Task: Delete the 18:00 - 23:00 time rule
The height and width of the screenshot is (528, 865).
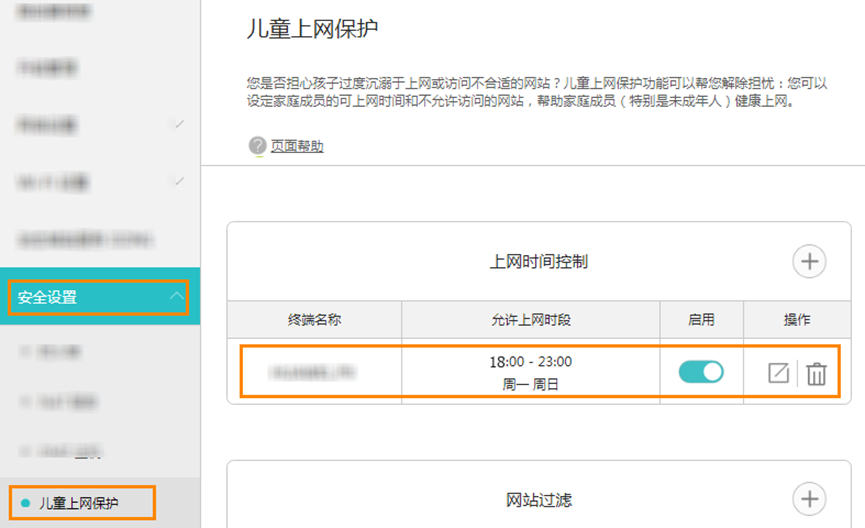Action: click(817, 374)
